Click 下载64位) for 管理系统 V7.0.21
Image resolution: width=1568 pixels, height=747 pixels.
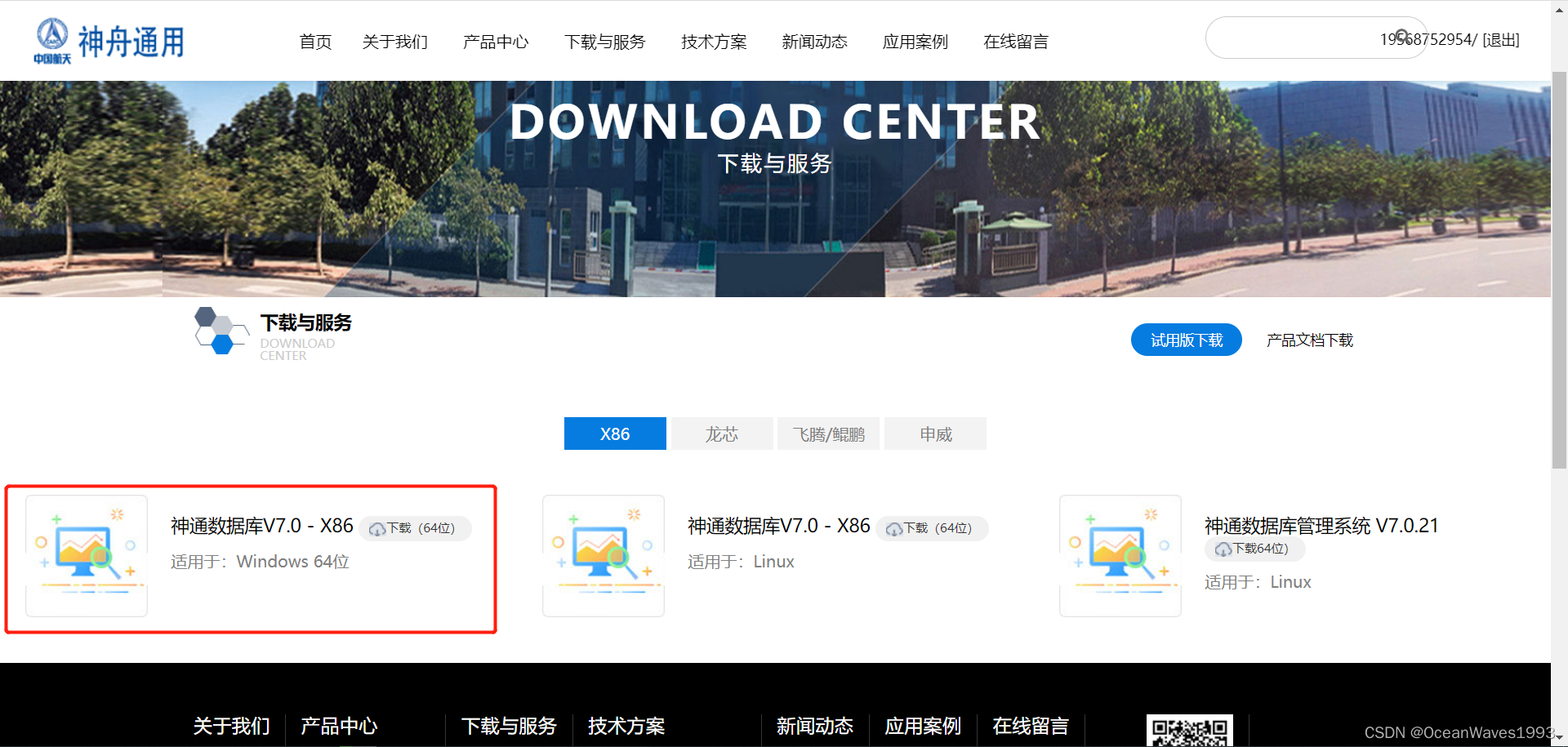tap(1255, 549)
